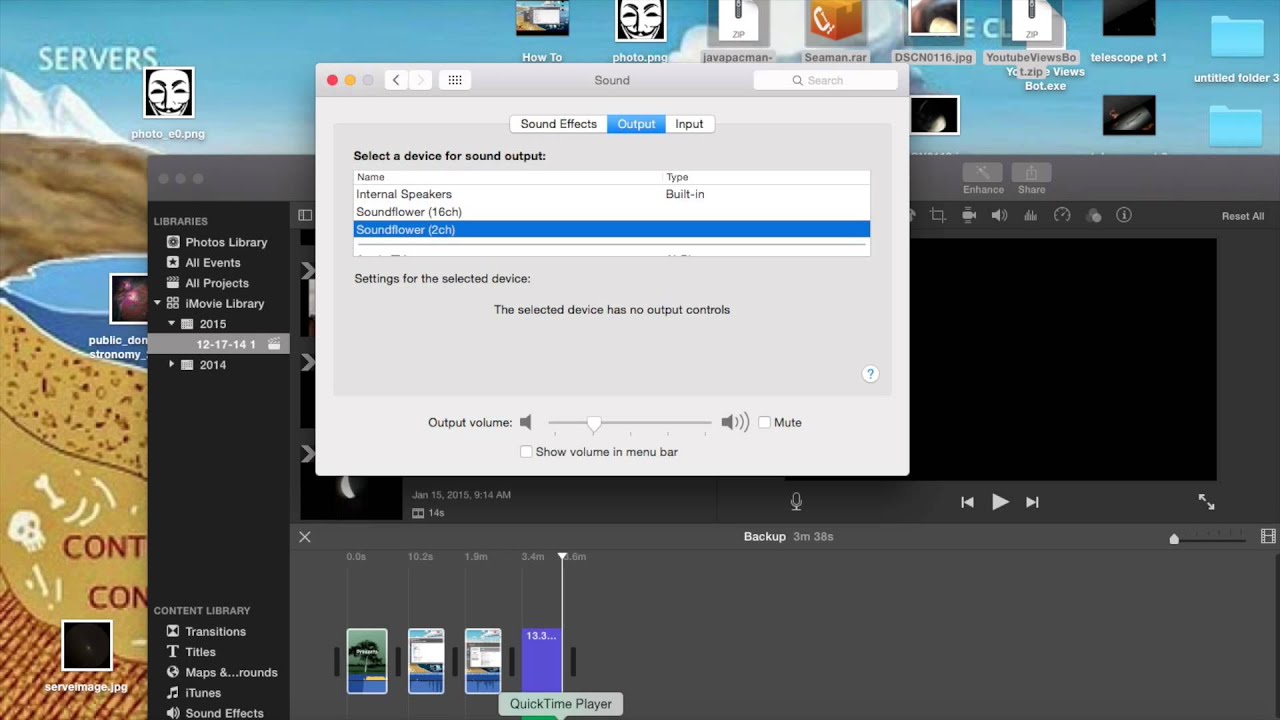Open Transitions in Content Library

click(215, 631)
